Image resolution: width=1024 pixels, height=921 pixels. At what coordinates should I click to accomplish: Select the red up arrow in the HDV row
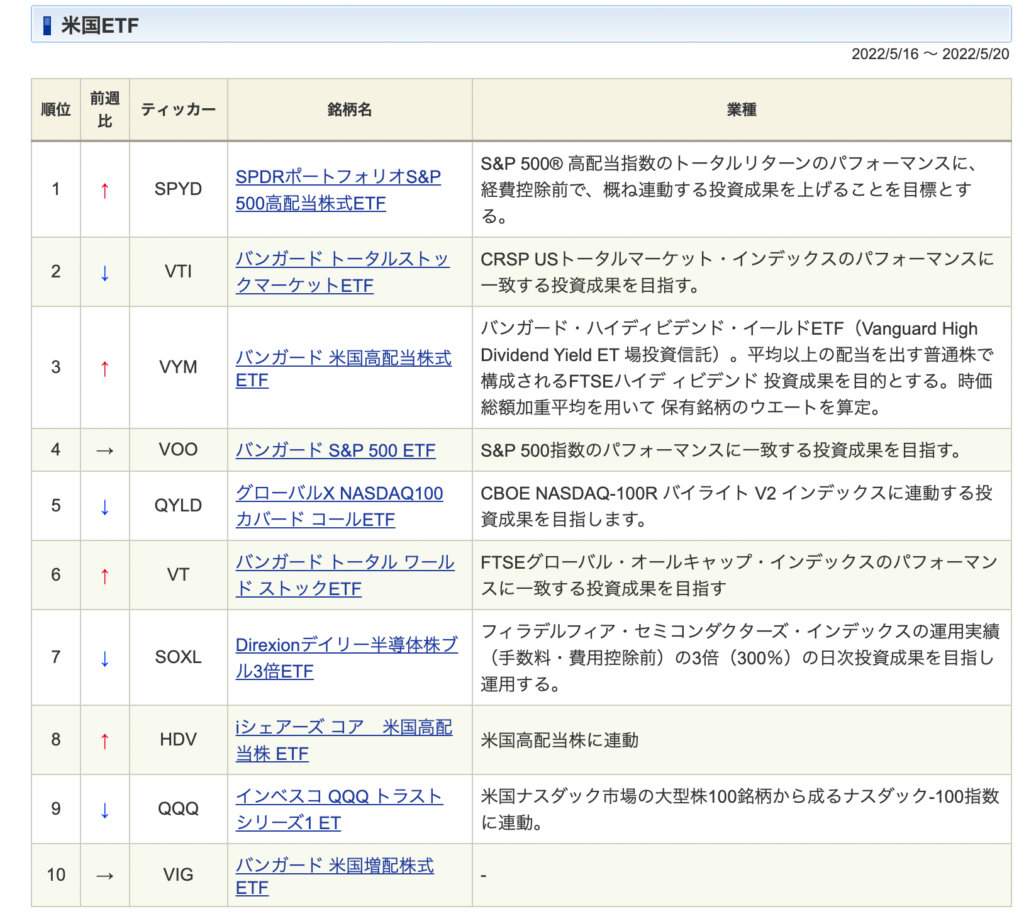click(104, 741)
